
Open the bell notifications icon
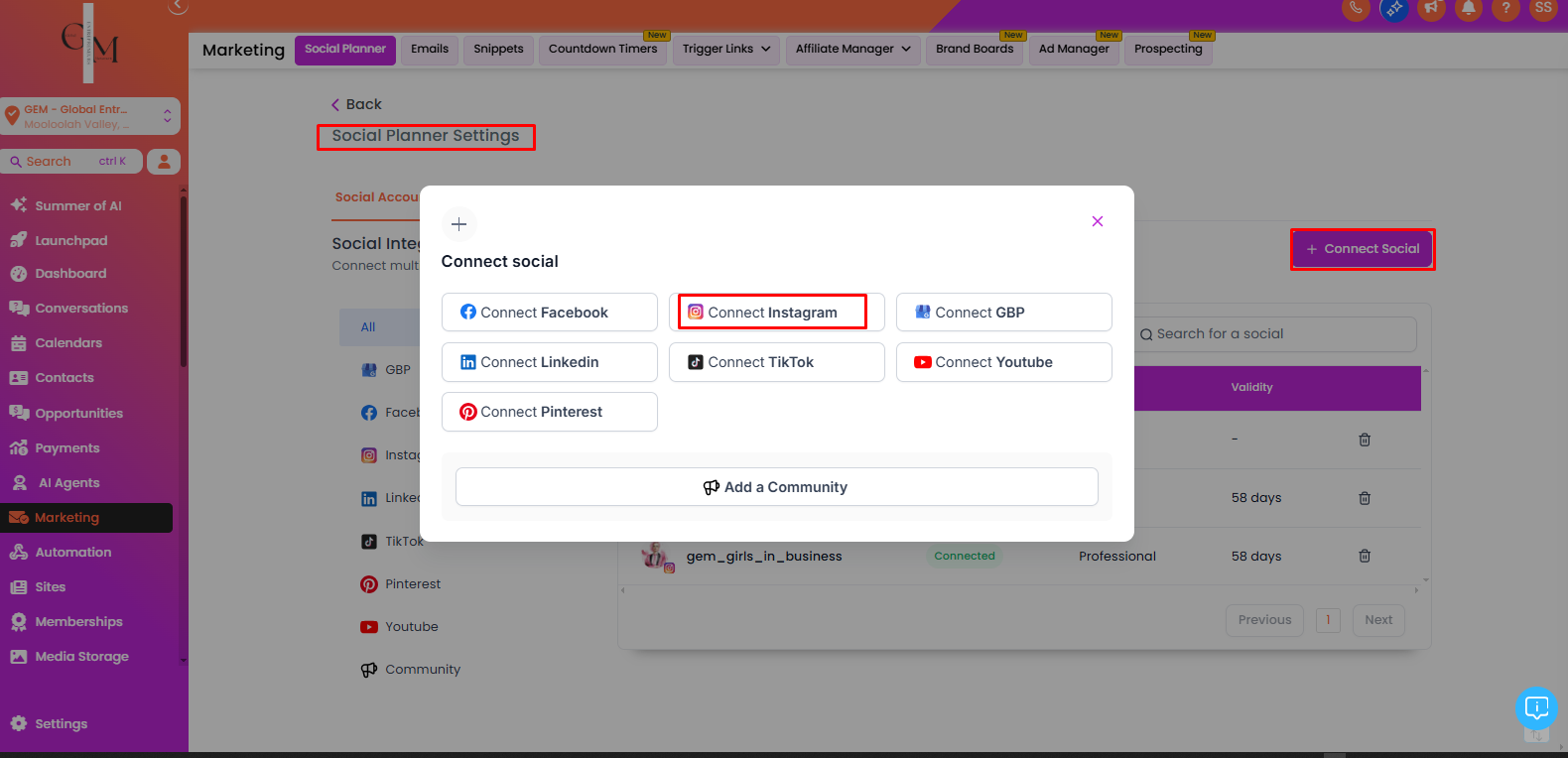1469,7
